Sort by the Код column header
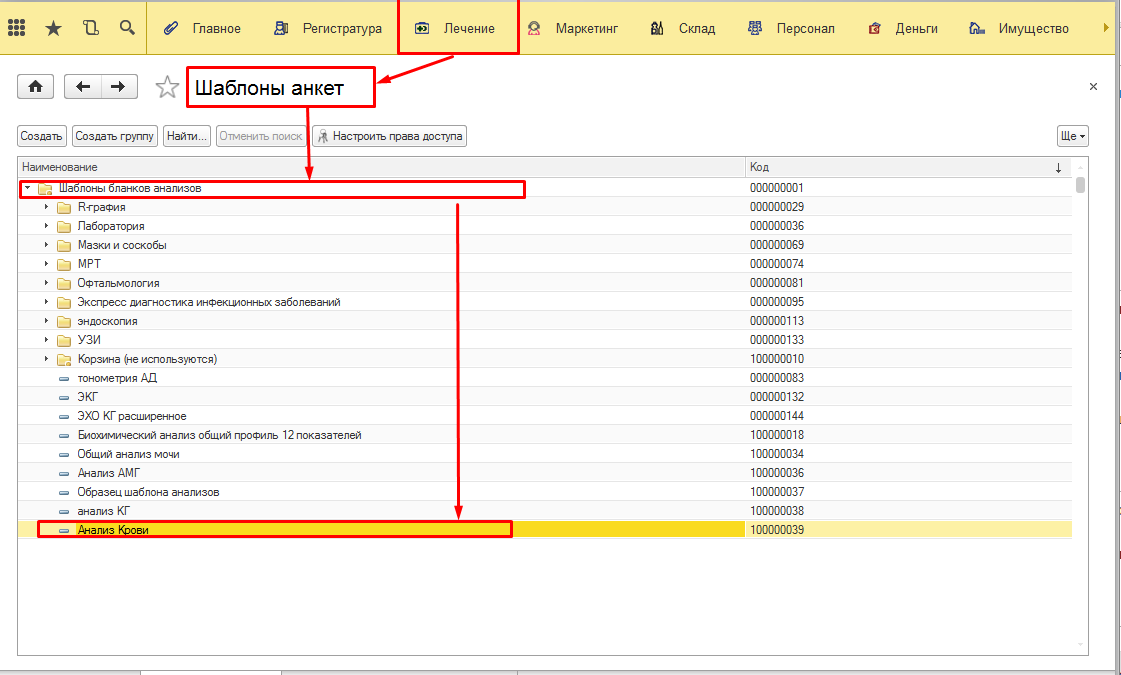The width and height of the screenshot is (1121, 675). tap(900, 167)
